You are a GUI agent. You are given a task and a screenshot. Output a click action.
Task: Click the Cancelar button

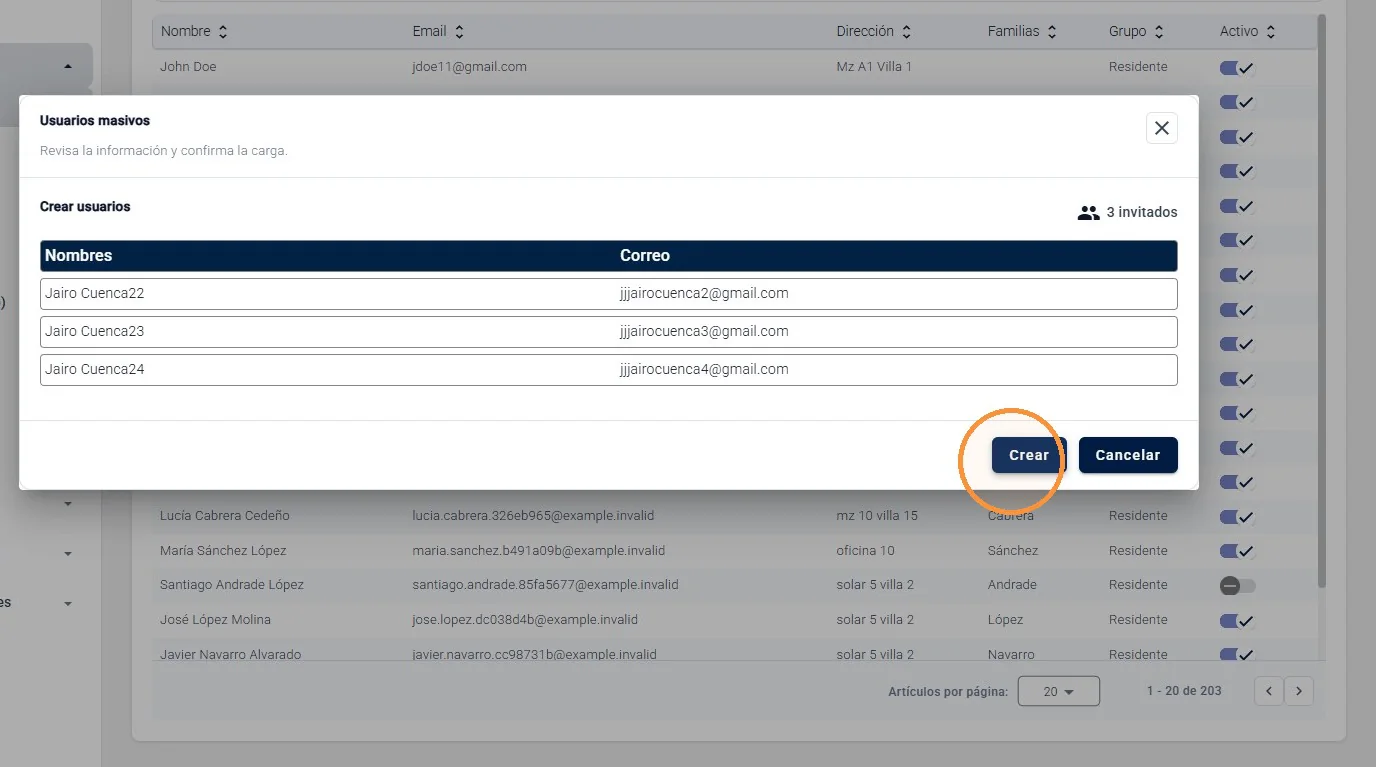(1128, 455)
